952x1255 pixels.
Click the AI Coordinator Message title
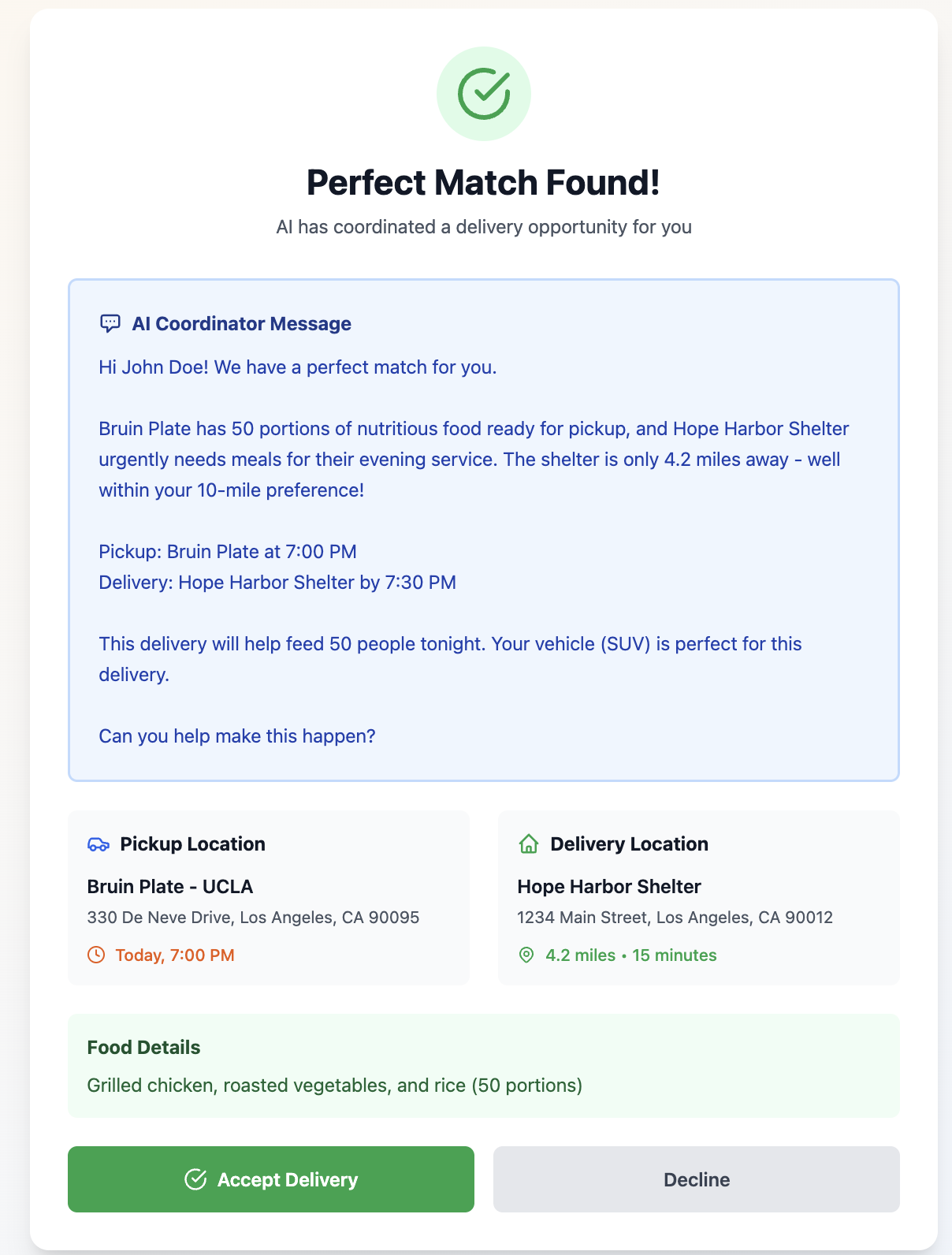click(241, 324)
